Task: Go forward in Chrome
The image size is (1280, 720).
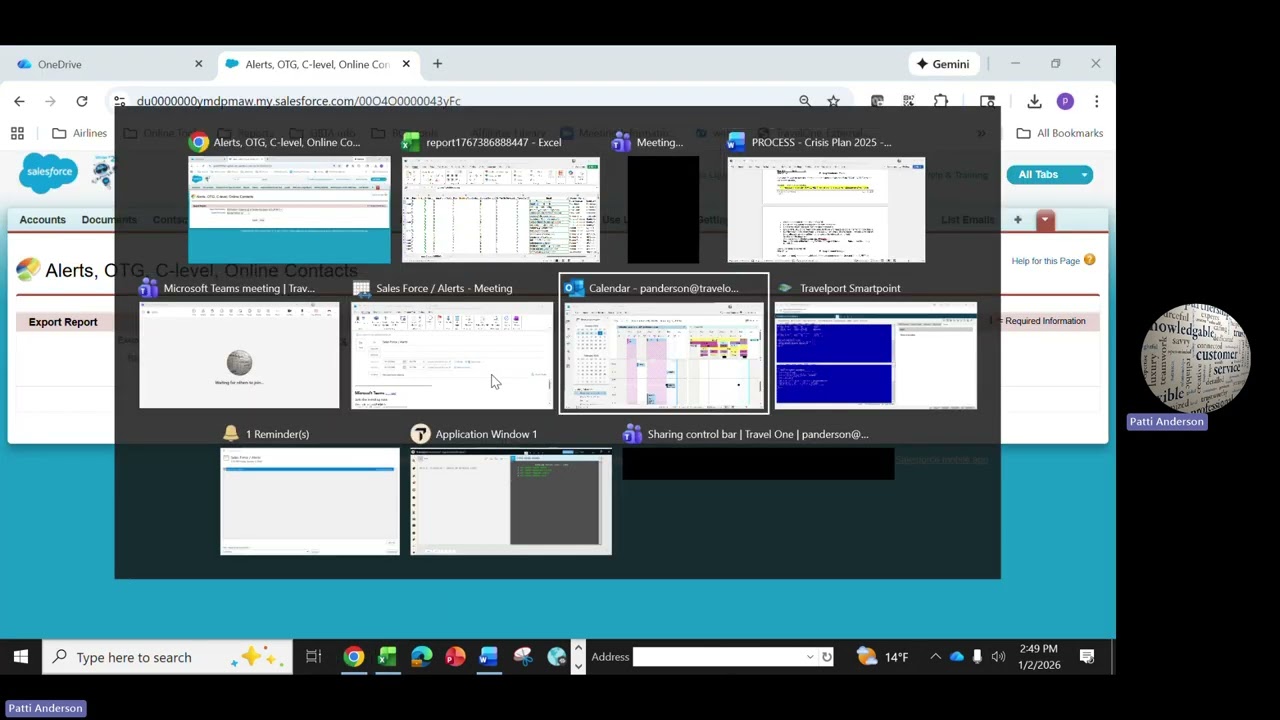Action: pos(50,101)
